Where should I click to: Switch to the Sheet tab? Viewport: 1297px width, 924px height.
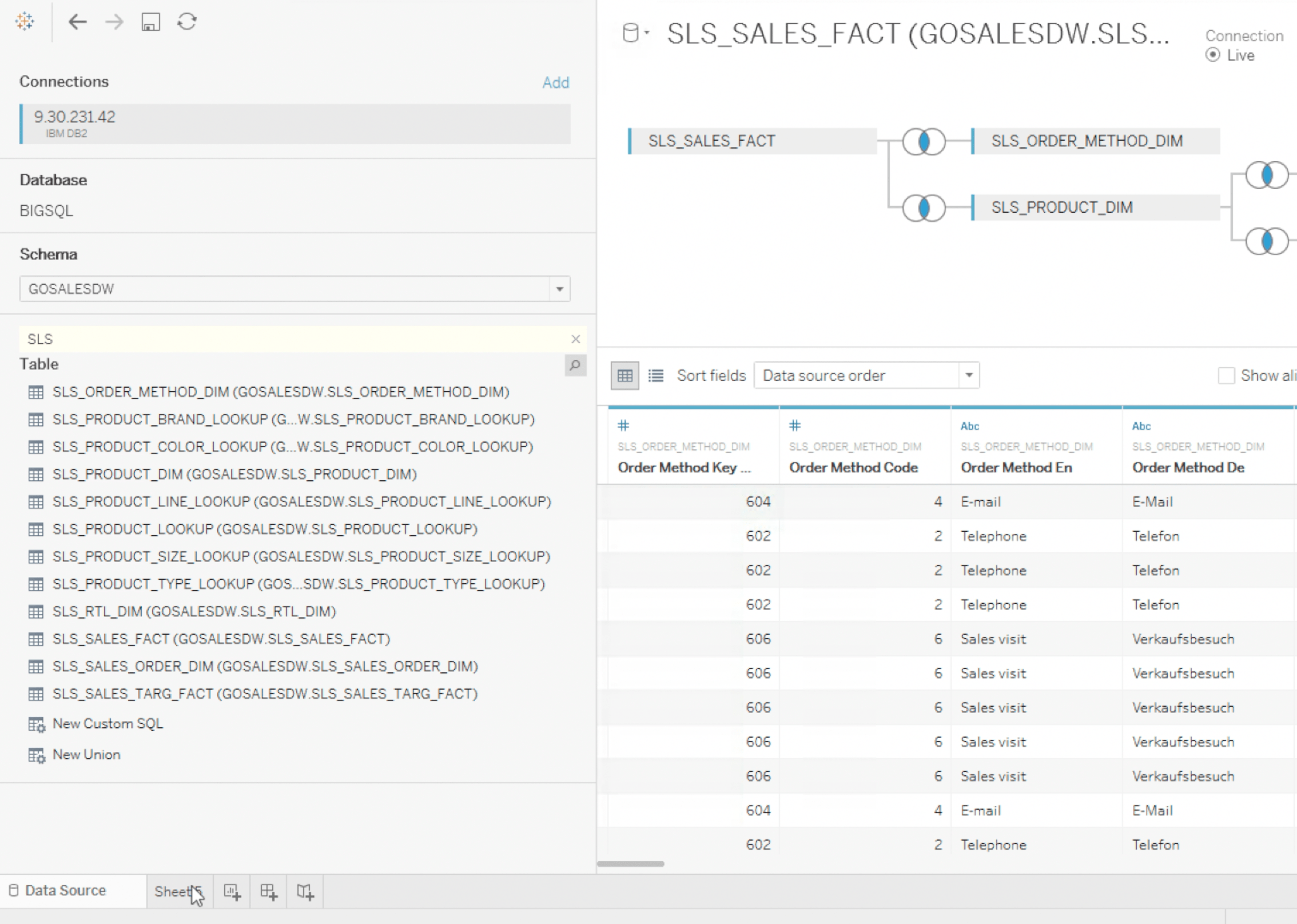[173, 891]
